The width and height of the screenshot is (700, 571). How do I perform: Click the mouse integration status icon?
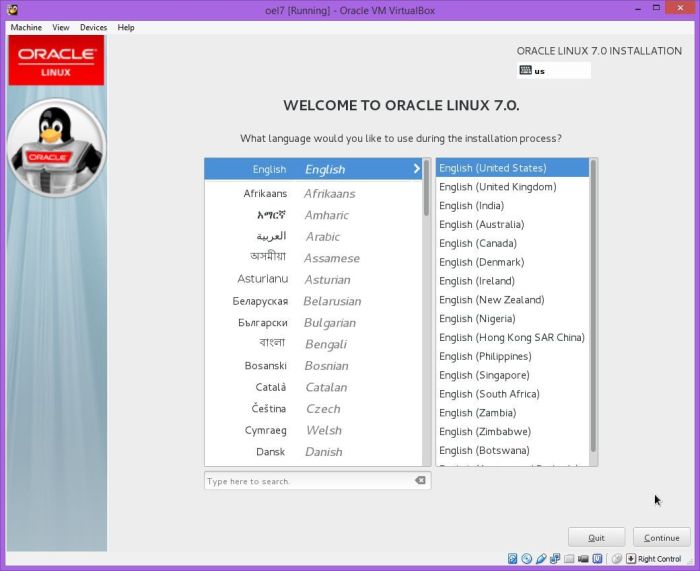pos(617,559)
